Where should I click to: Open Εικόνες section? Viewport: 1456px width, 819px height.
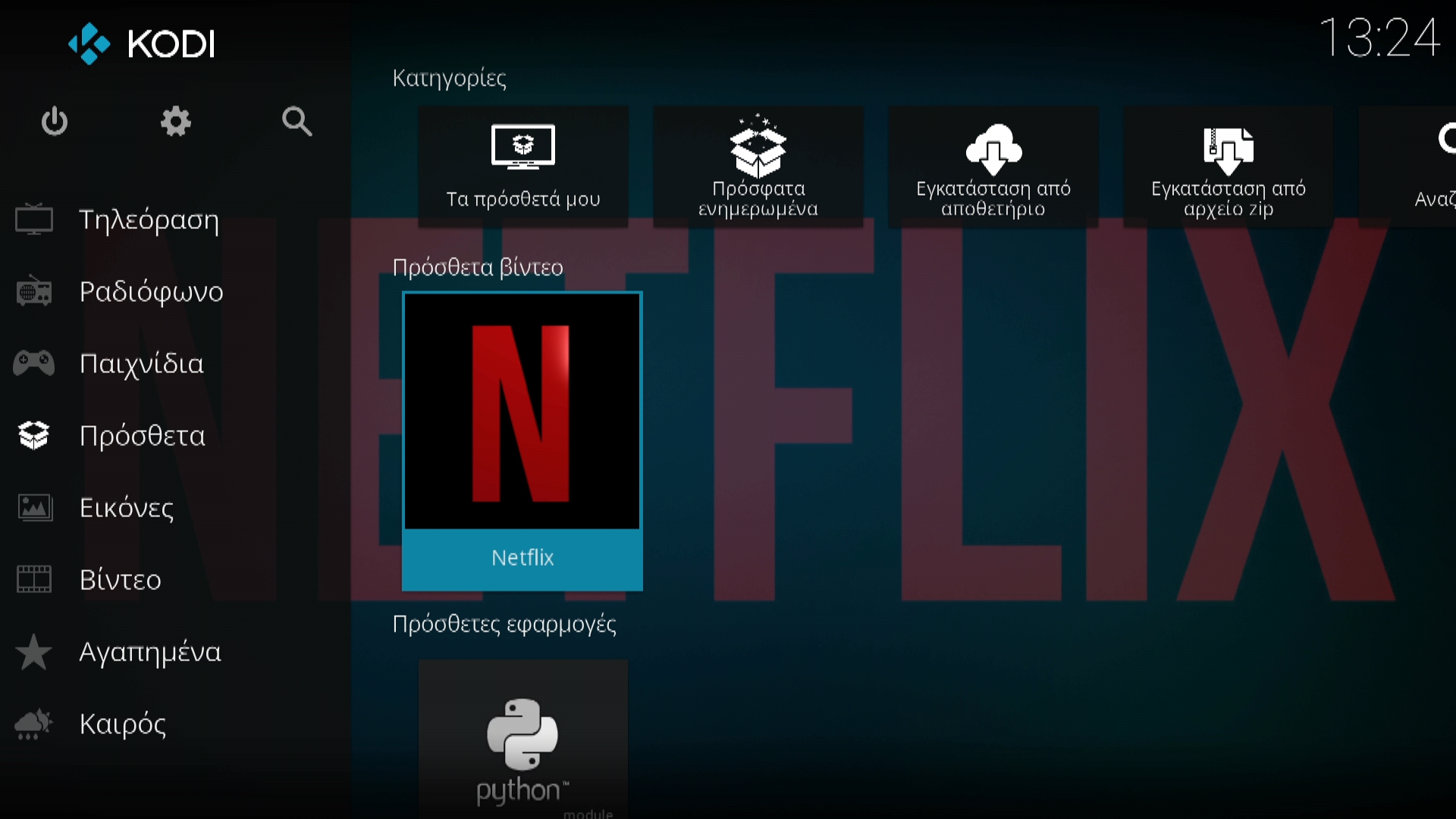pos(126,508)
